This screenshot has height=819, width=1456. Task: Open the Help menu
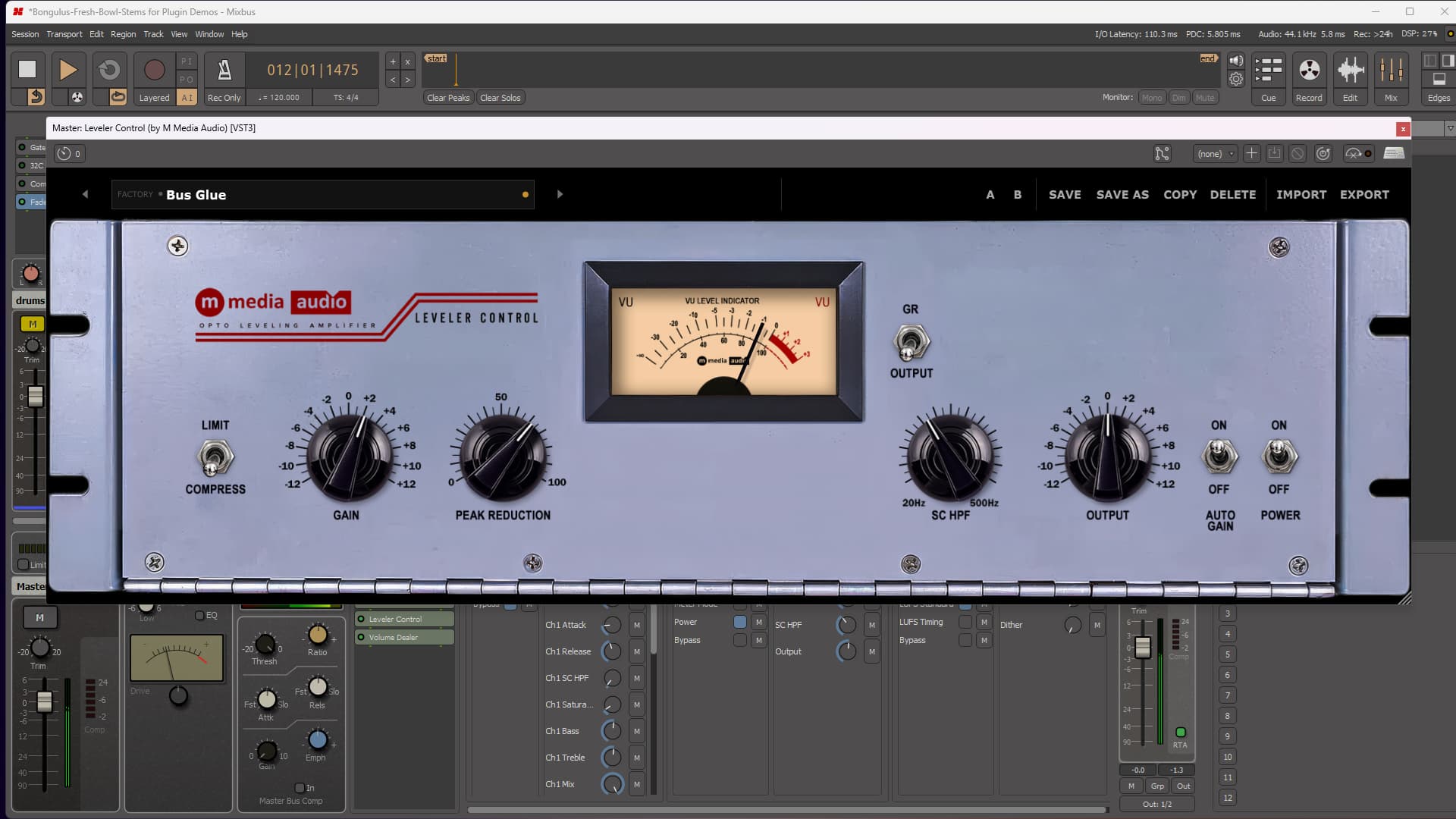tap(240, 34)
